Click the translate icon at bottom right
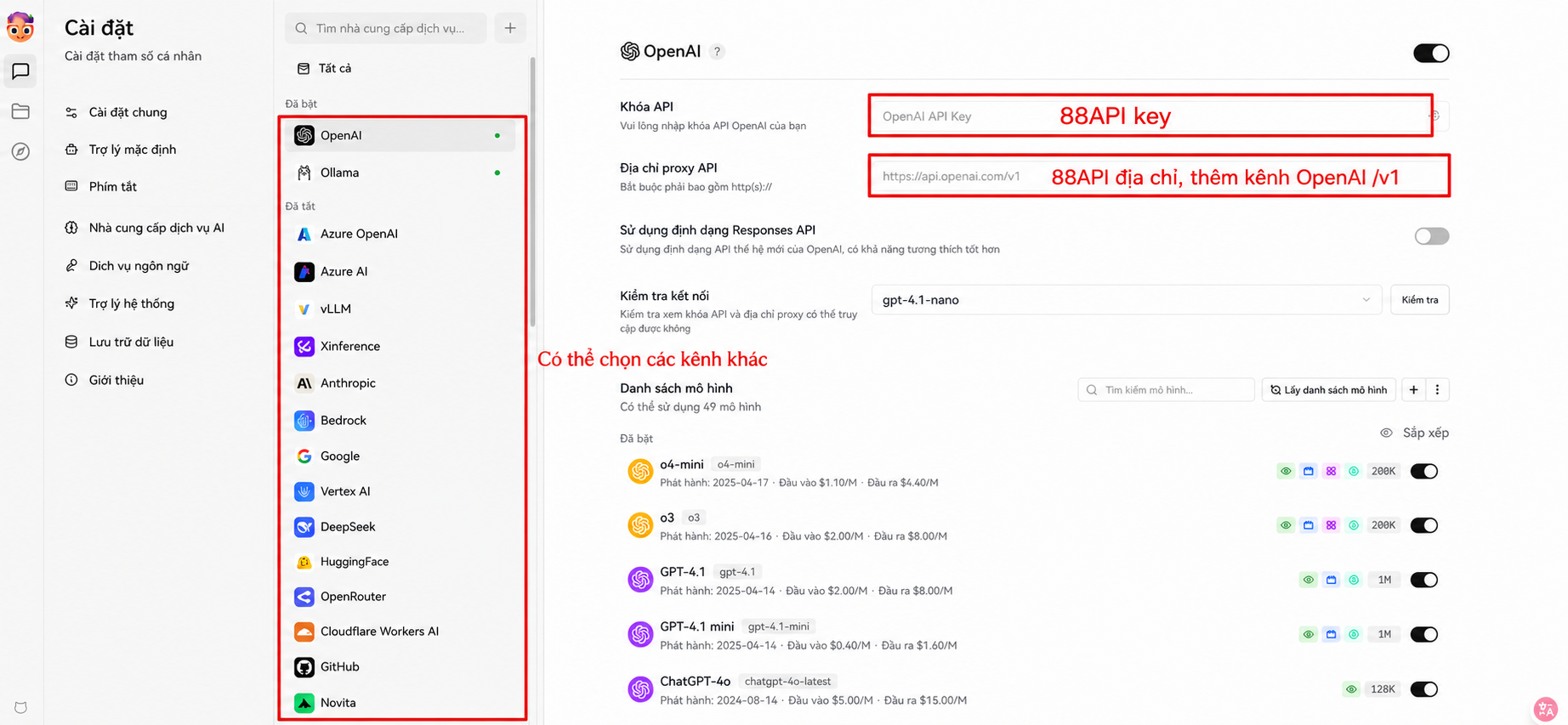Image resolution: width=1568 pixels, height=725 pixels. 1545,708
